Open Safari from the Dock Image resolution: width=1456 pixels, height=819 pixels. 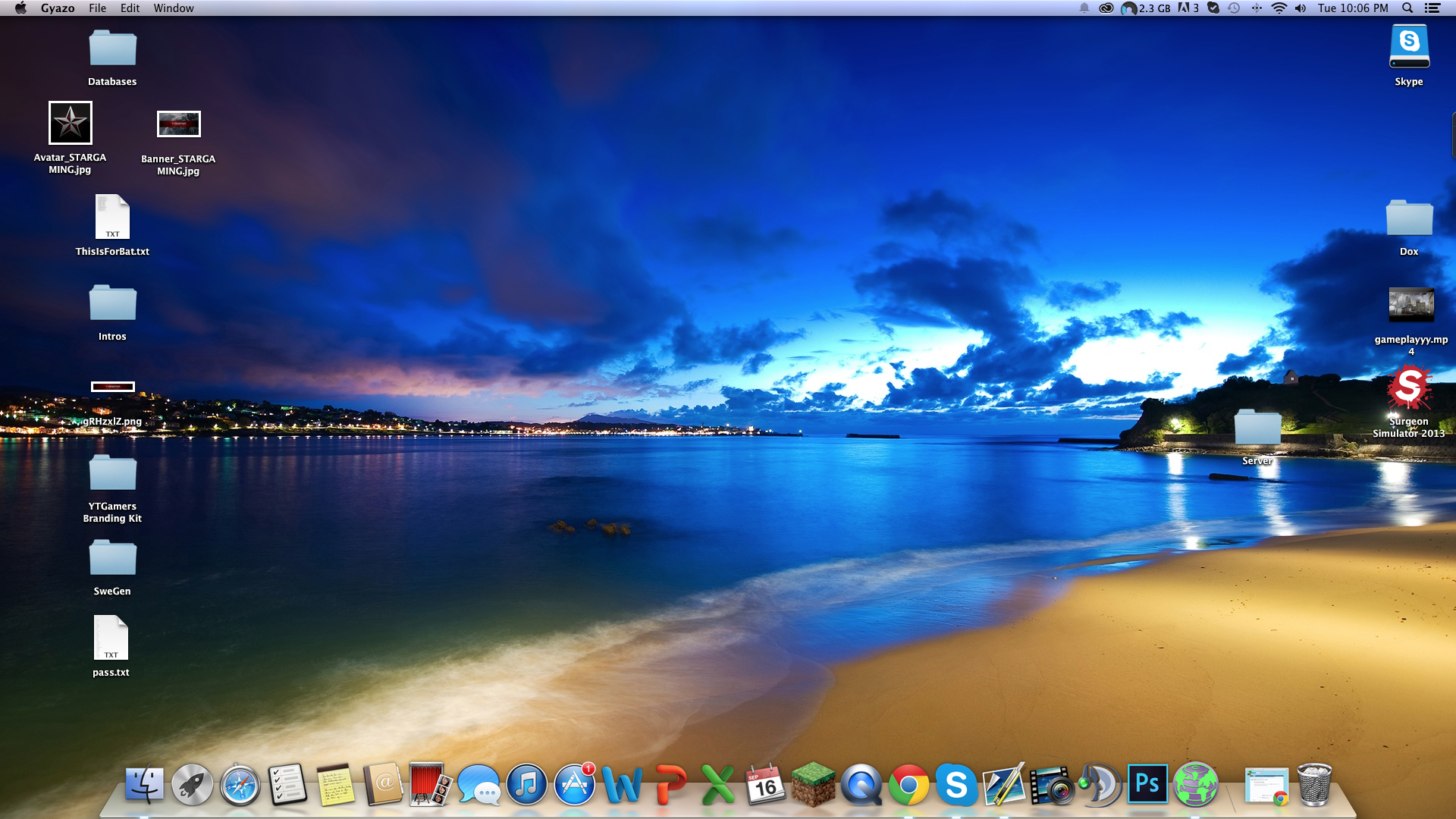click(240, 785)
